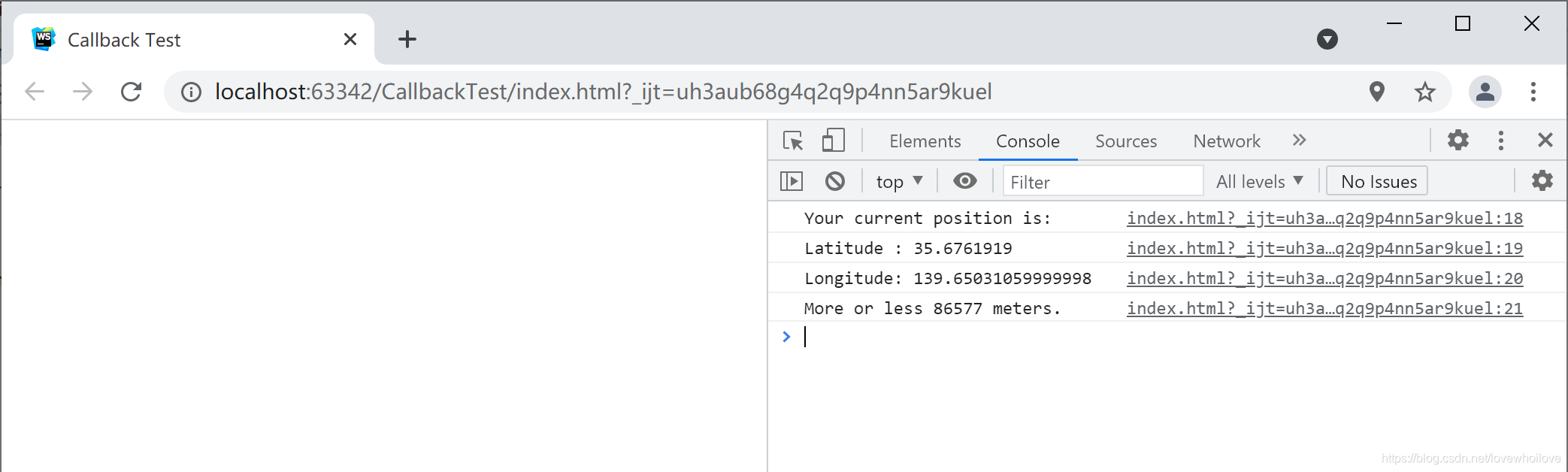The height and width of the screenshot is (472, 1568).
Task: Select 'More or less 86577 meters.' text
Action: point(932,308)
